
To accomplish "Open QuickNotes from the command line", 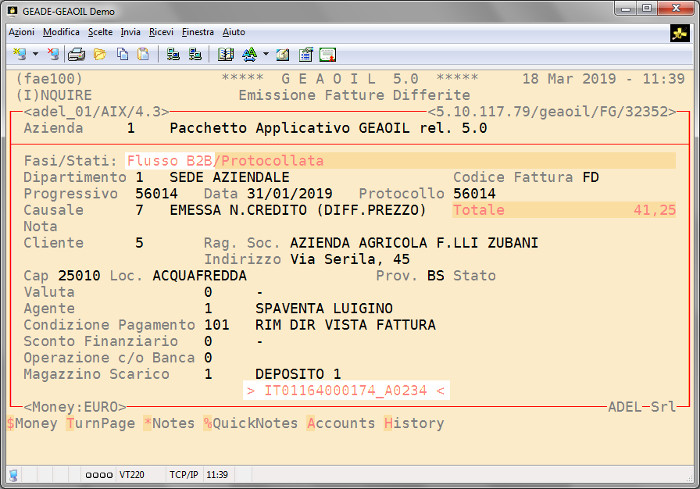I will tap(250, 423).
